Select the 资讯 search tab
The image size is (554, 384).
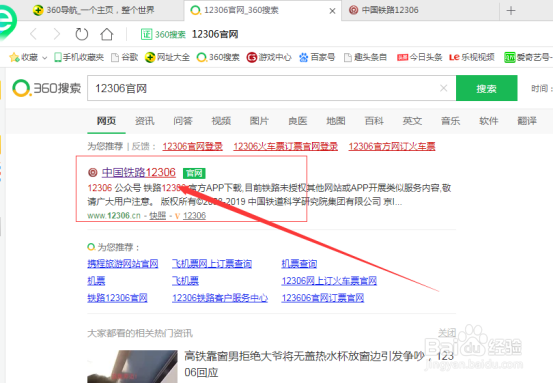(x=145, y=121)
